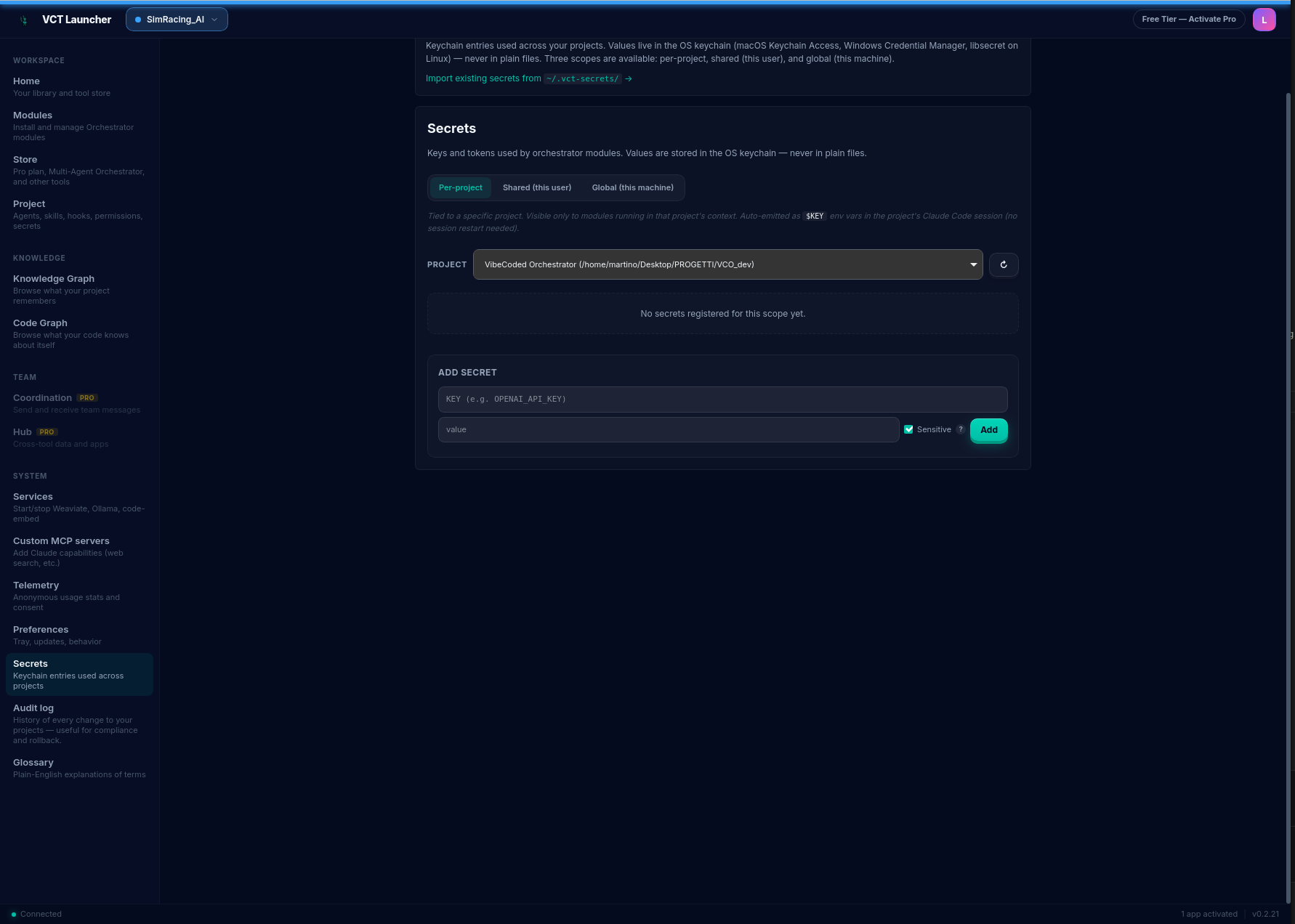Image resolution: width=1295 pixels, height=924 pixels.
Task: Click the v0.2.21 version label
Action: click(x=1265, y=914)
